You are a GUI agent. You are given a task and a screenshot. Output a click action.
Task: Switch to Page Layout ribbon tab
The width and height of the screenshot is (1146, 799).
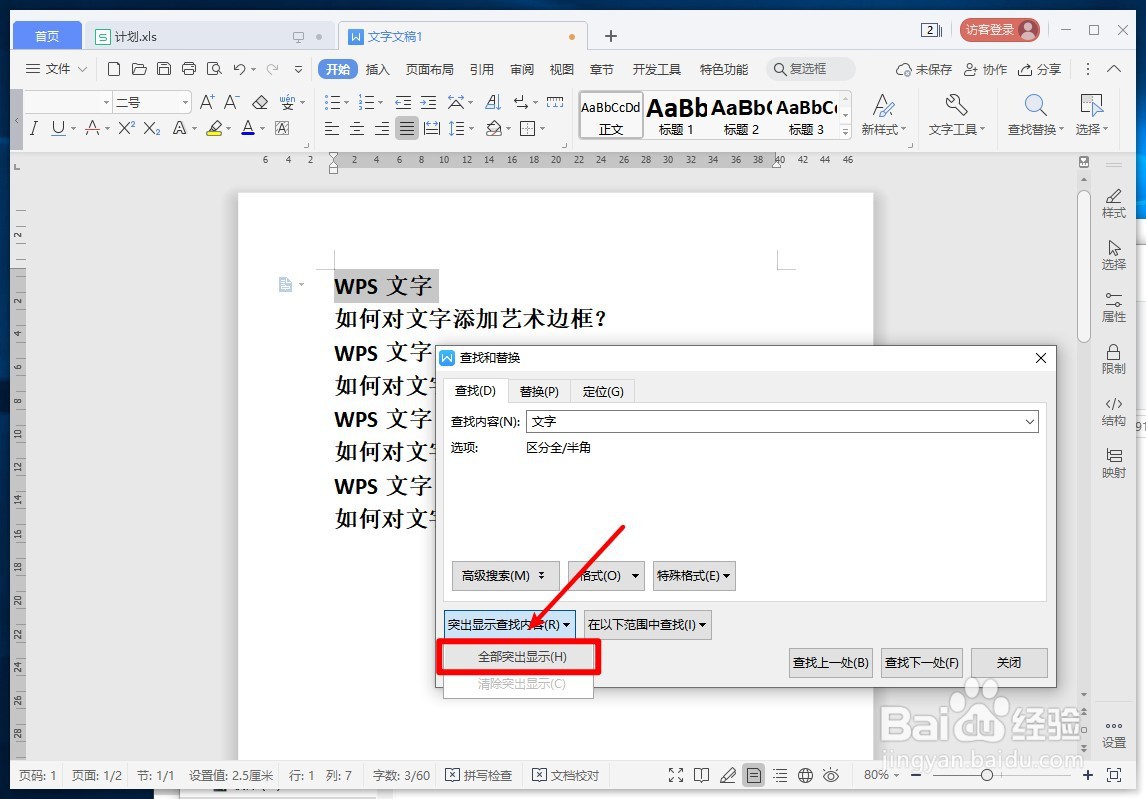pos(430,69)
